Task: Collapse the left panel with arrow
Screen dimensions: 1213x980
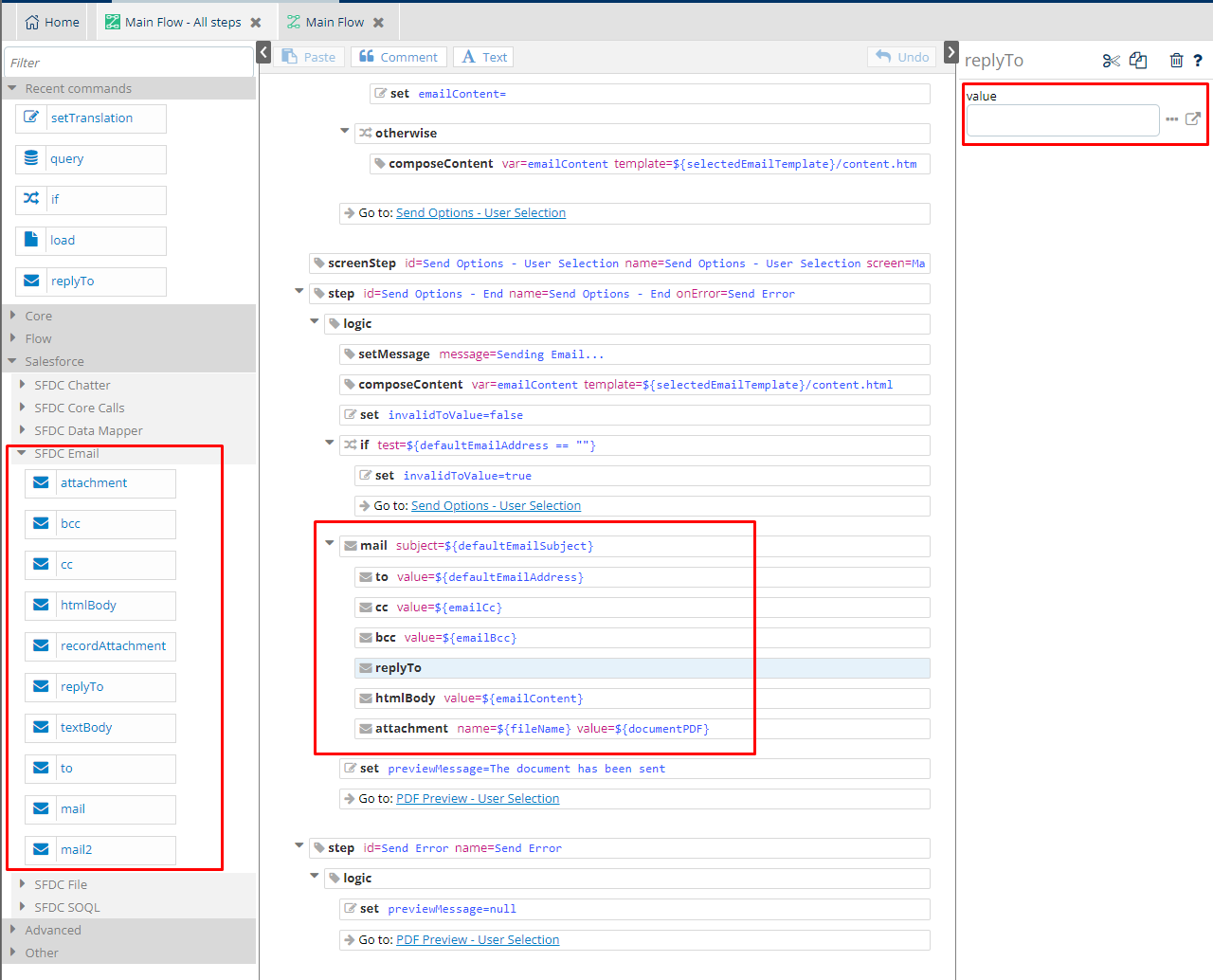Action: [x=264, y=53]
